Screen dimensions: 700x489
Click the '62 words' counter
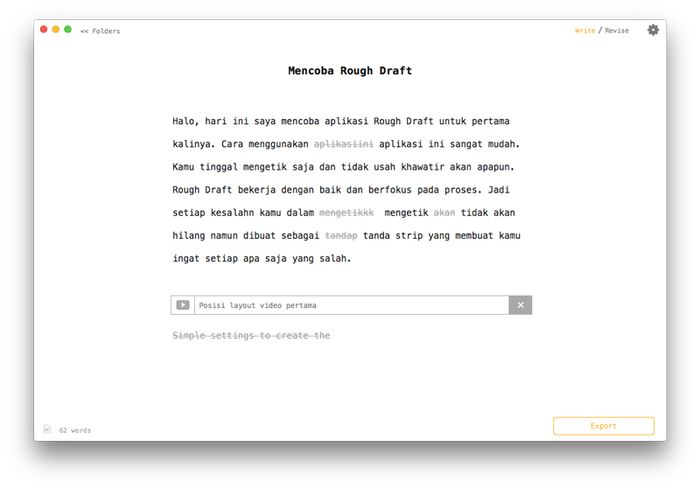75,430
